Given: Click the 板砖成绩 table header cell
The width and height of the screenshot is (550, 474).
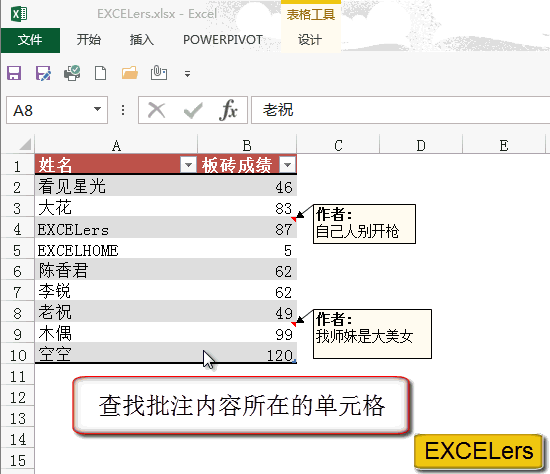Looking at the screenshot, I should [x=247, y=165].
